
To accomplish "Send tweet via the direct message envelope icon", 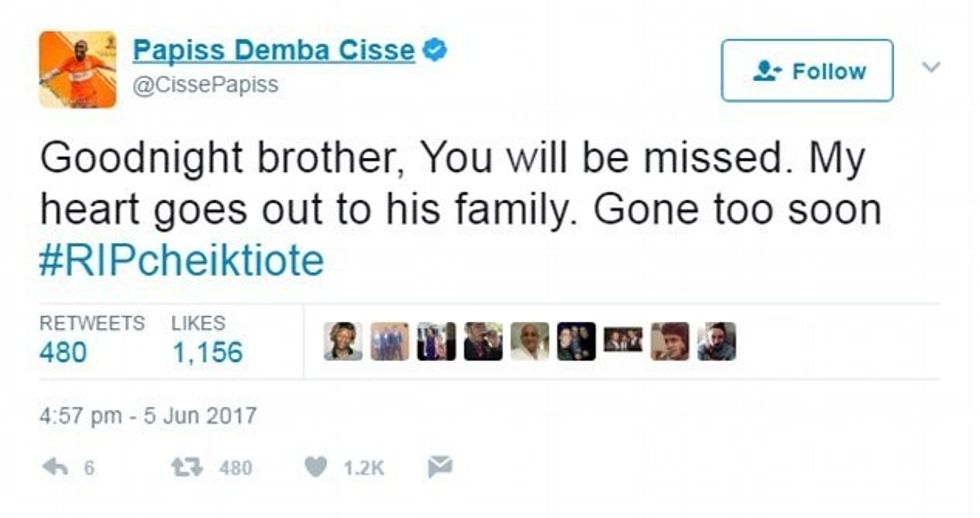I will pyautogui.click(x=440, y=467).
